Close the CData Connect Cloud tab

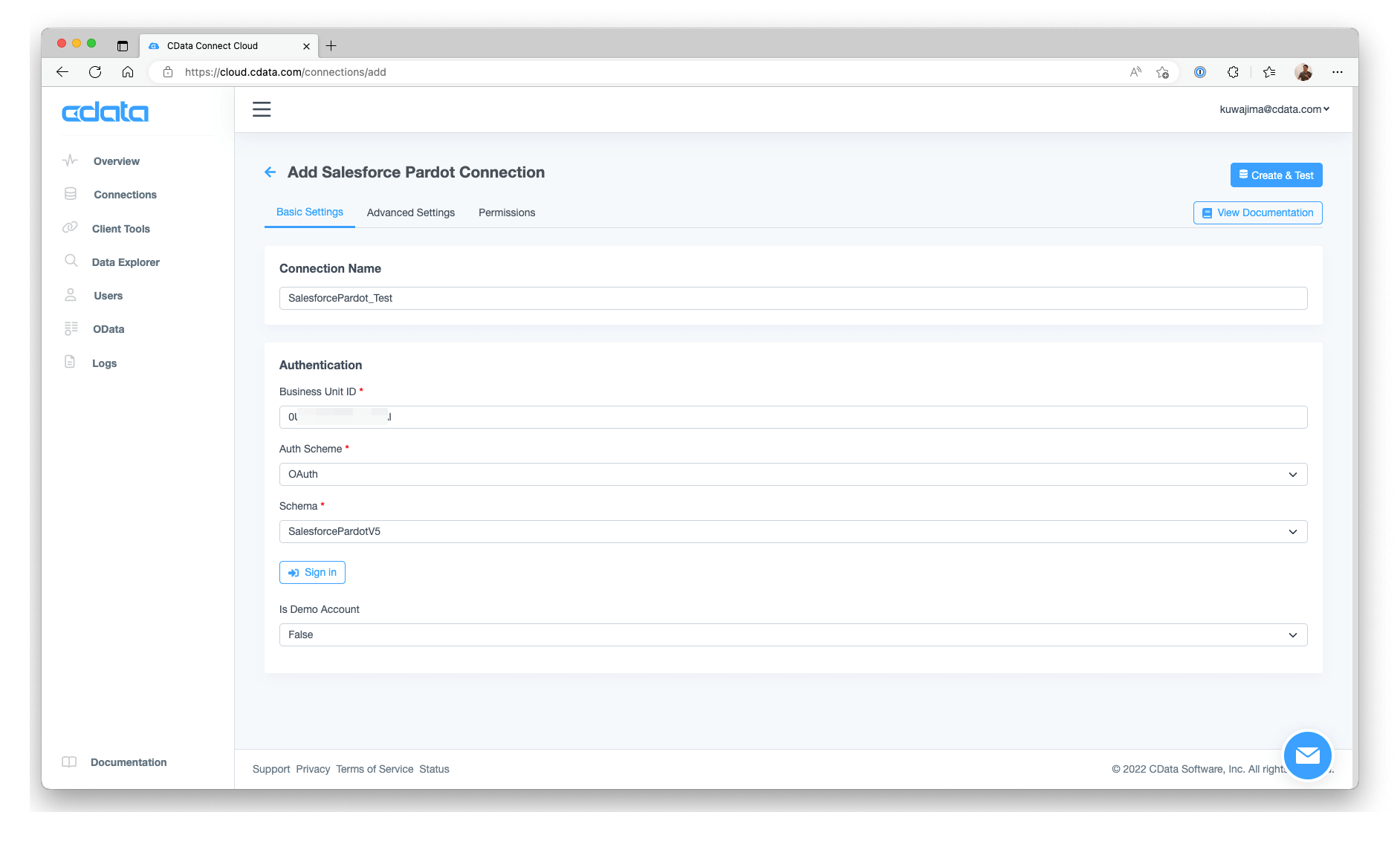click(306, 46)
